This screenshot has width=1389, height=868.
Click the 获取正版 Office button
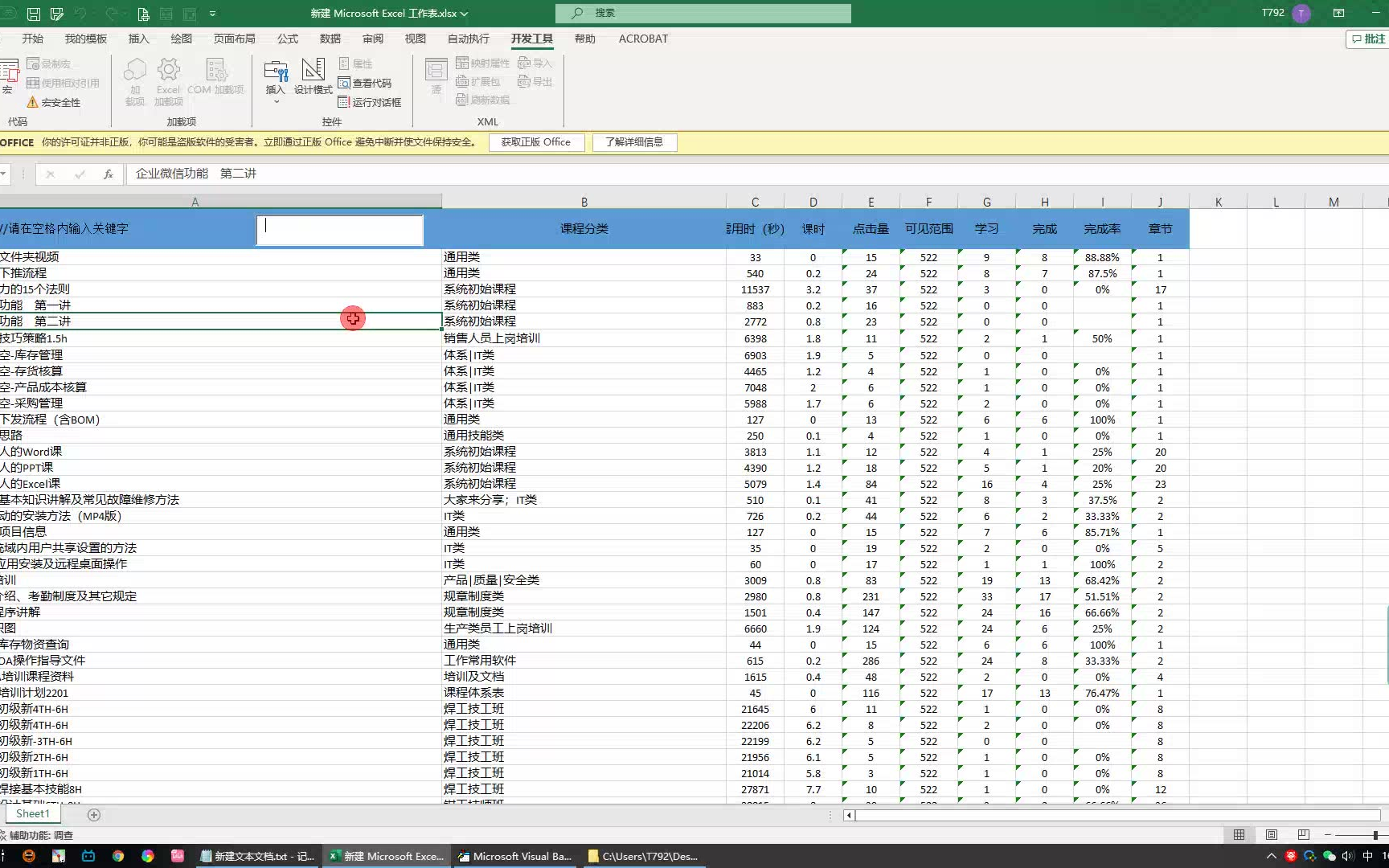pyautogui.click(x=536, y=142)
